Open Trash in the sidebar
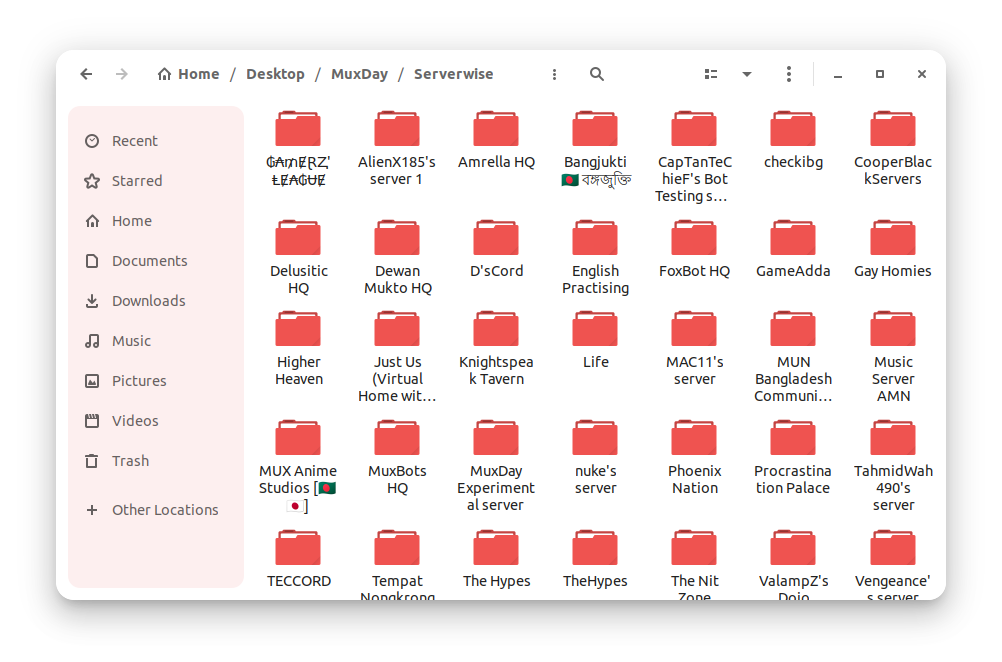Viewport: 1002px width, 662px height. pos(130,461)
